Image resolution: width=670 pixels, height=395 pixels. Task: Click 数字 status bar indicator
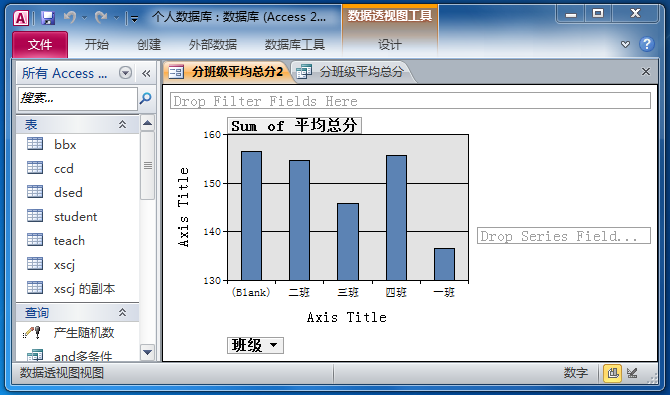click(576, 373)
